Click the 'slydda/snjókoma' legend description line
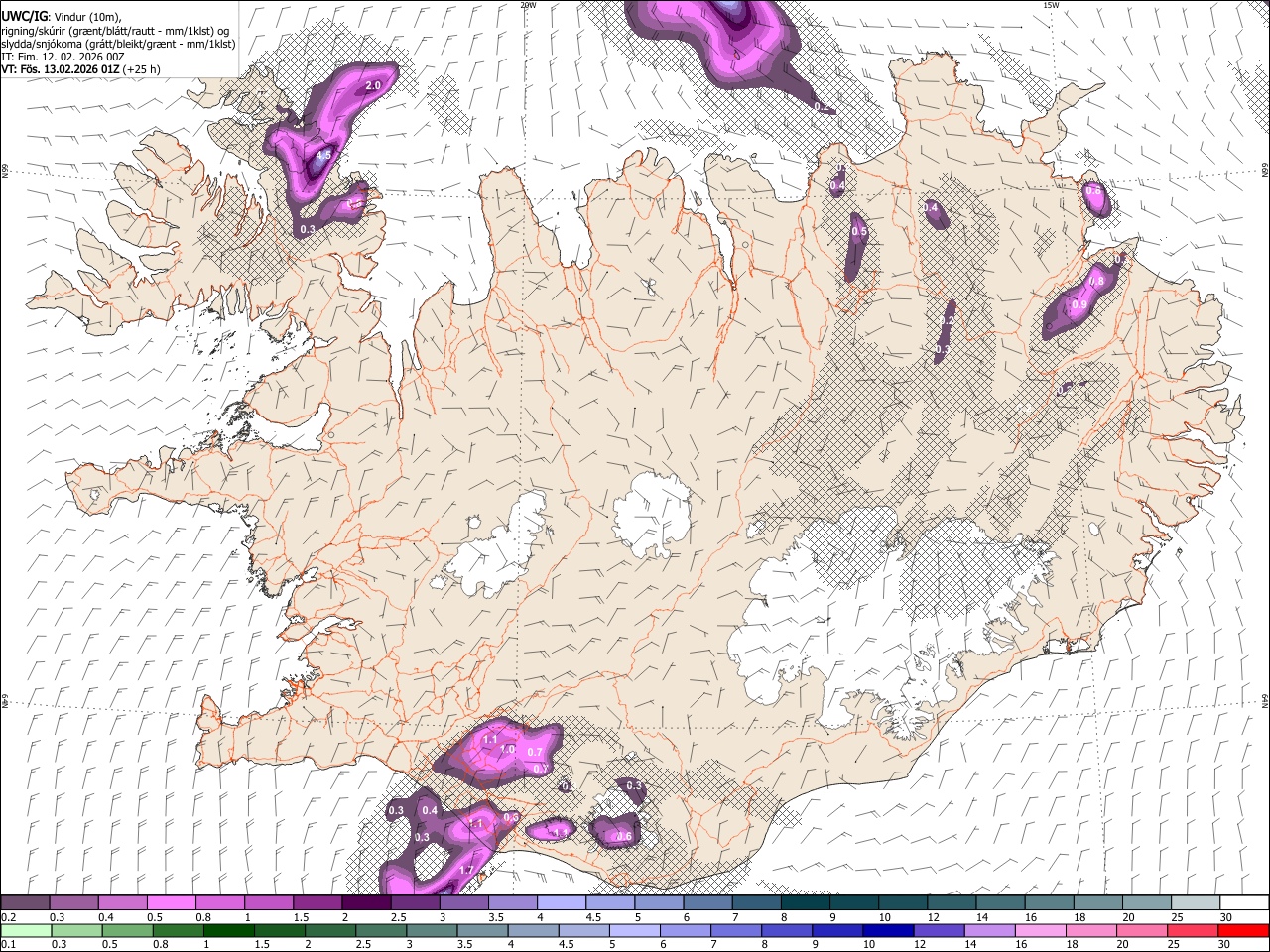This screenshot has height=952, width=1270. [x=118, y=44]
